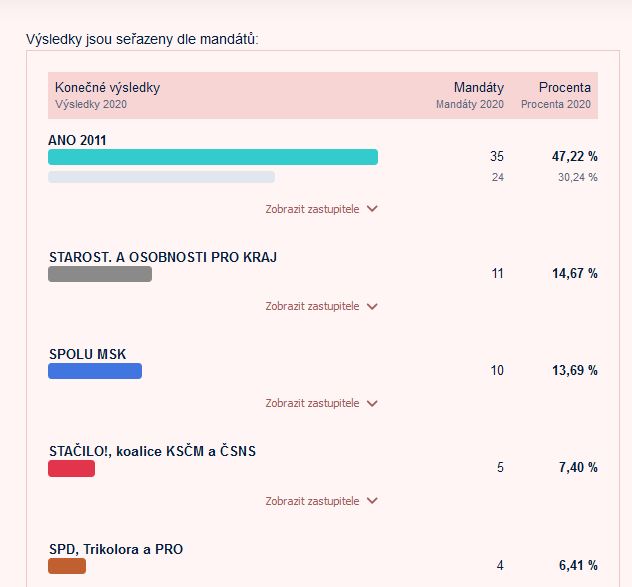This screenshot has width=632, height=587.
Task: Click chevron under STAROST. A OSOBNOSTI PRO KRAJ
Action: pos(373,307)
